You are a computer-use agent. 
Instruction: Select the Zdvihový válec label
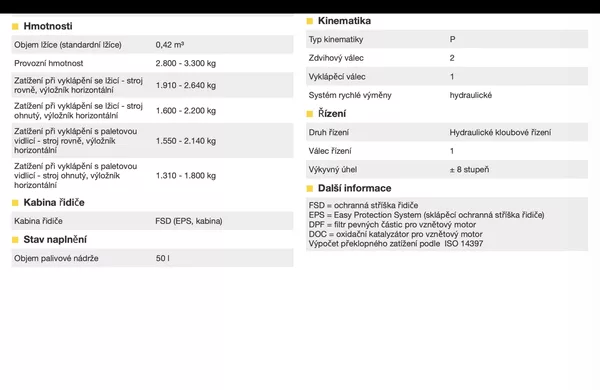(336, 58)
